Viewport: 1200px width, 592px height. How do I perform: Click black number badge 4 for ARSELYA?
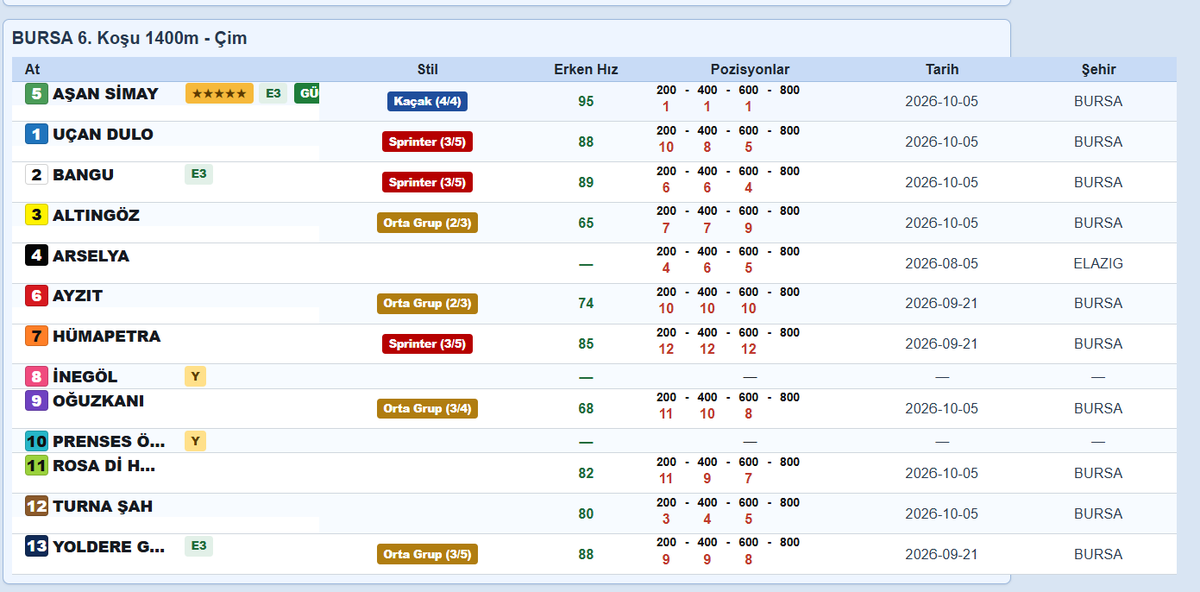tap(37, 255)
